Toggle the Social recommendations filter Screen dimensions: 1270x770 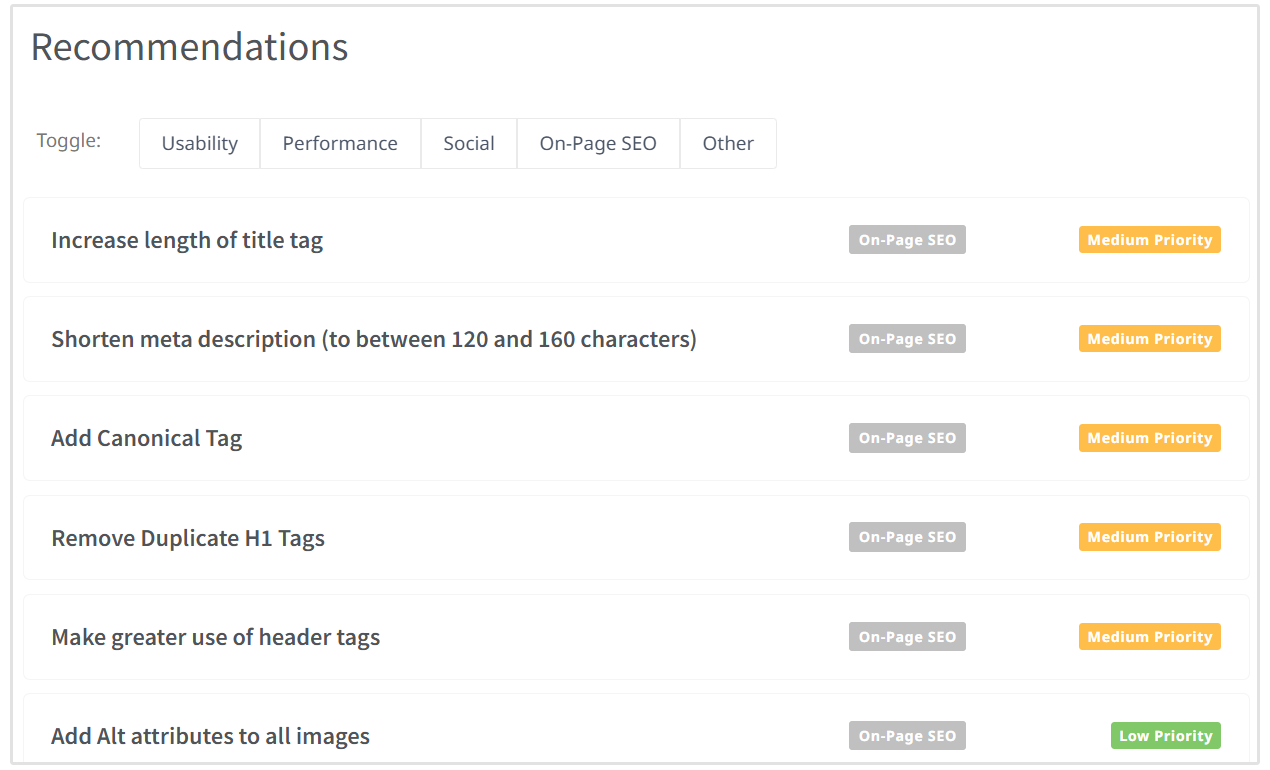coord(469,144)
